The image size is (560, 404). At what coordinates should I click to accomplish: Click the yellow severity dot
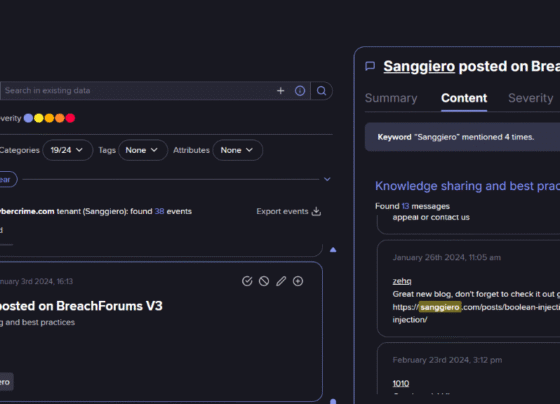39,118
